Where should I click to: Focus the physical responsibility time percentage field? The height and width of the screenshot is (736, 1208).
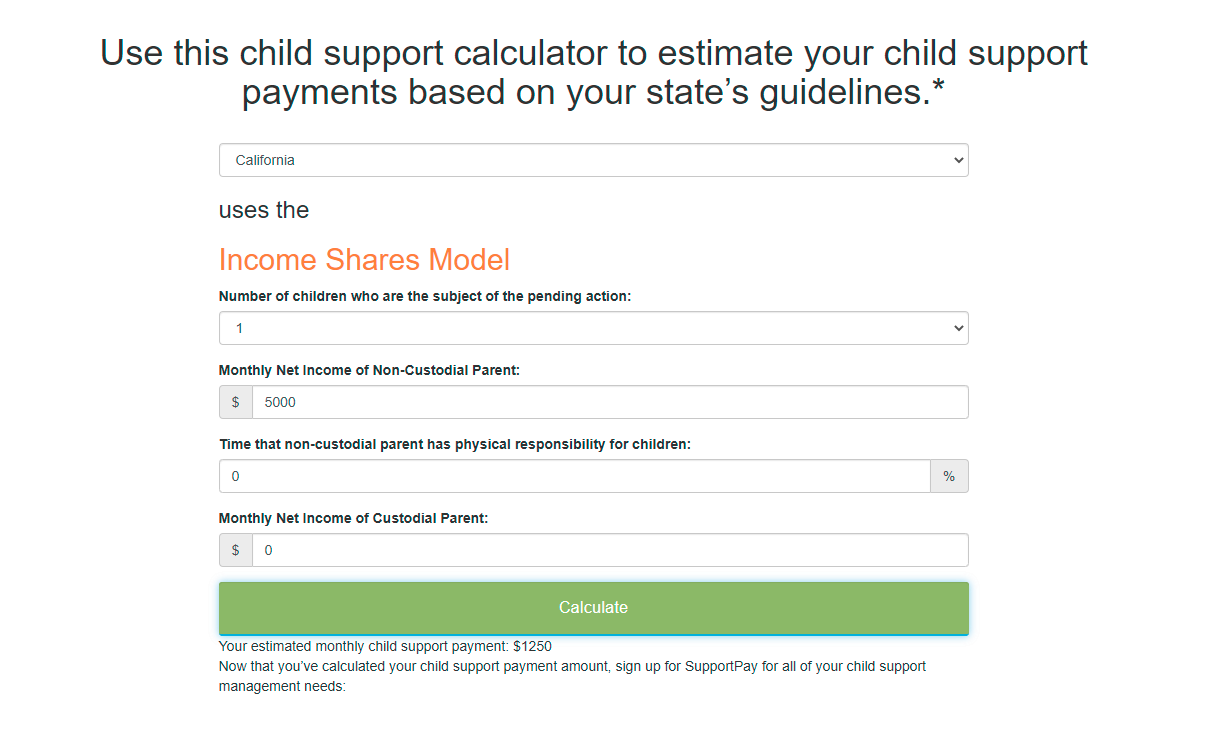point(575,476)
